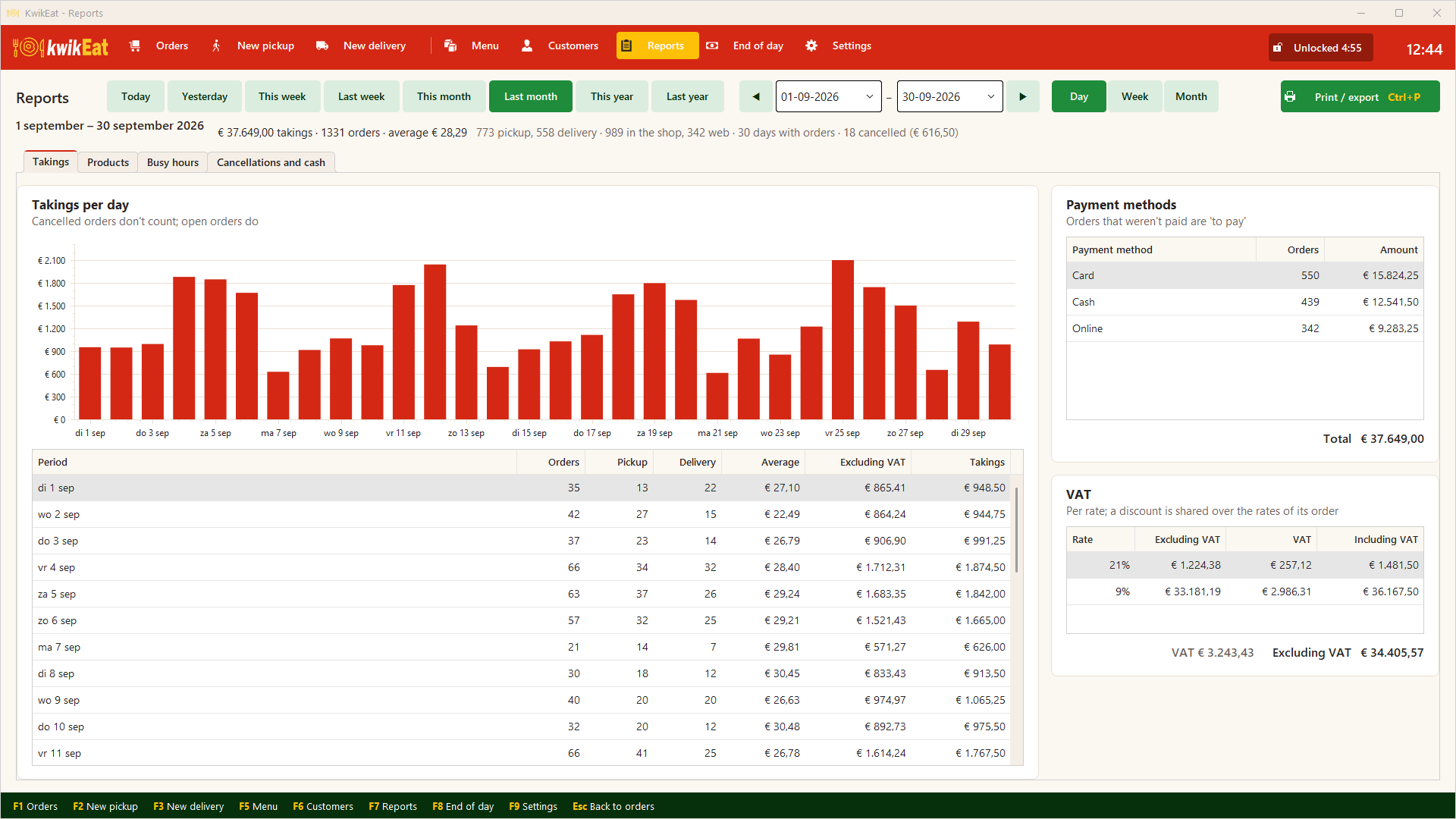Image resolution: width=1456 pixels, height=819 pixels.
Task: Click the Settings gear icon
Action: click(x=811, y=45)
